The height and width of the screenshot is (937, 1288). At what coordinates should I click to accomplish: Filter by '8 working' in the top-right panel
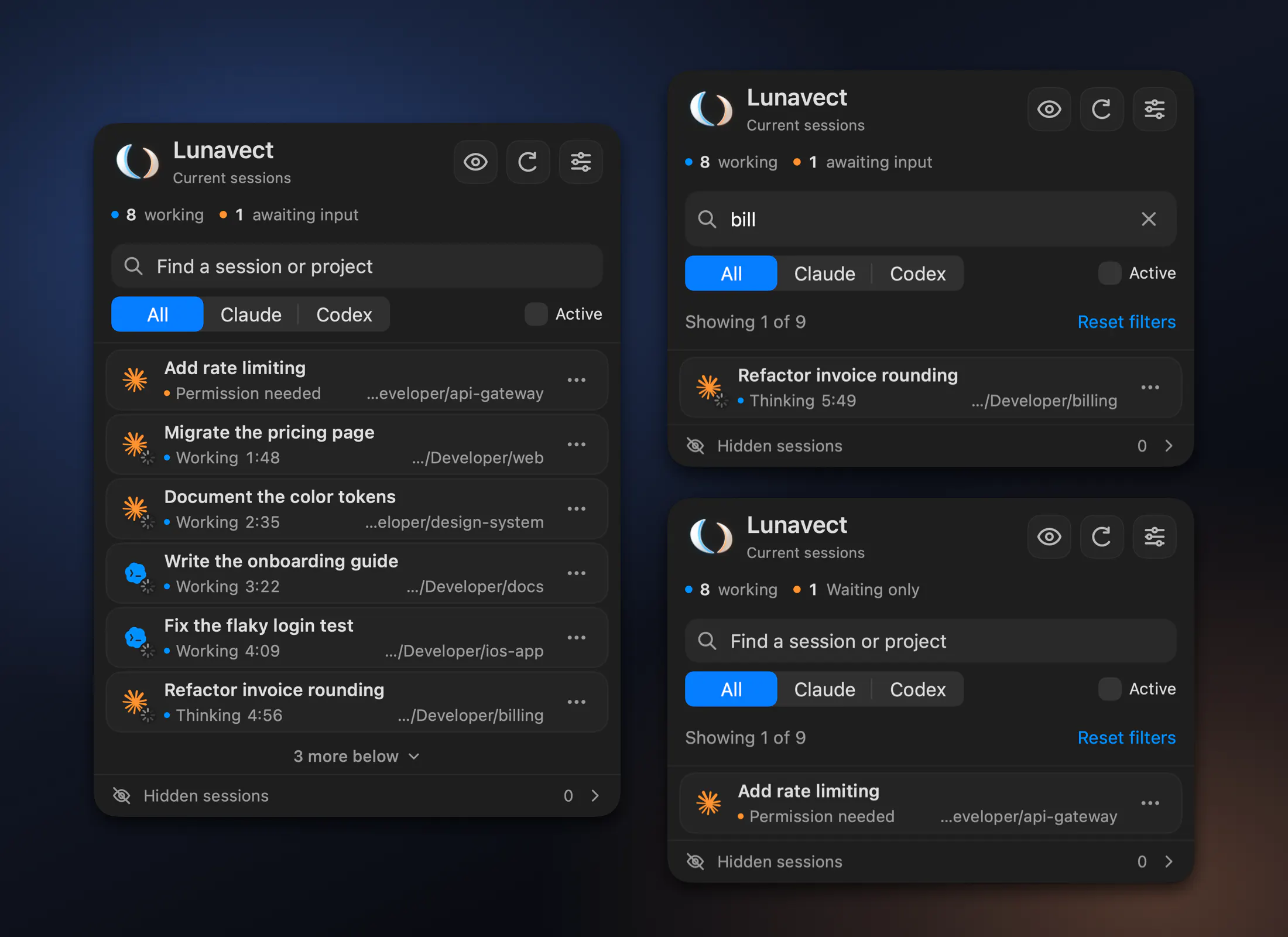[732, 162]
